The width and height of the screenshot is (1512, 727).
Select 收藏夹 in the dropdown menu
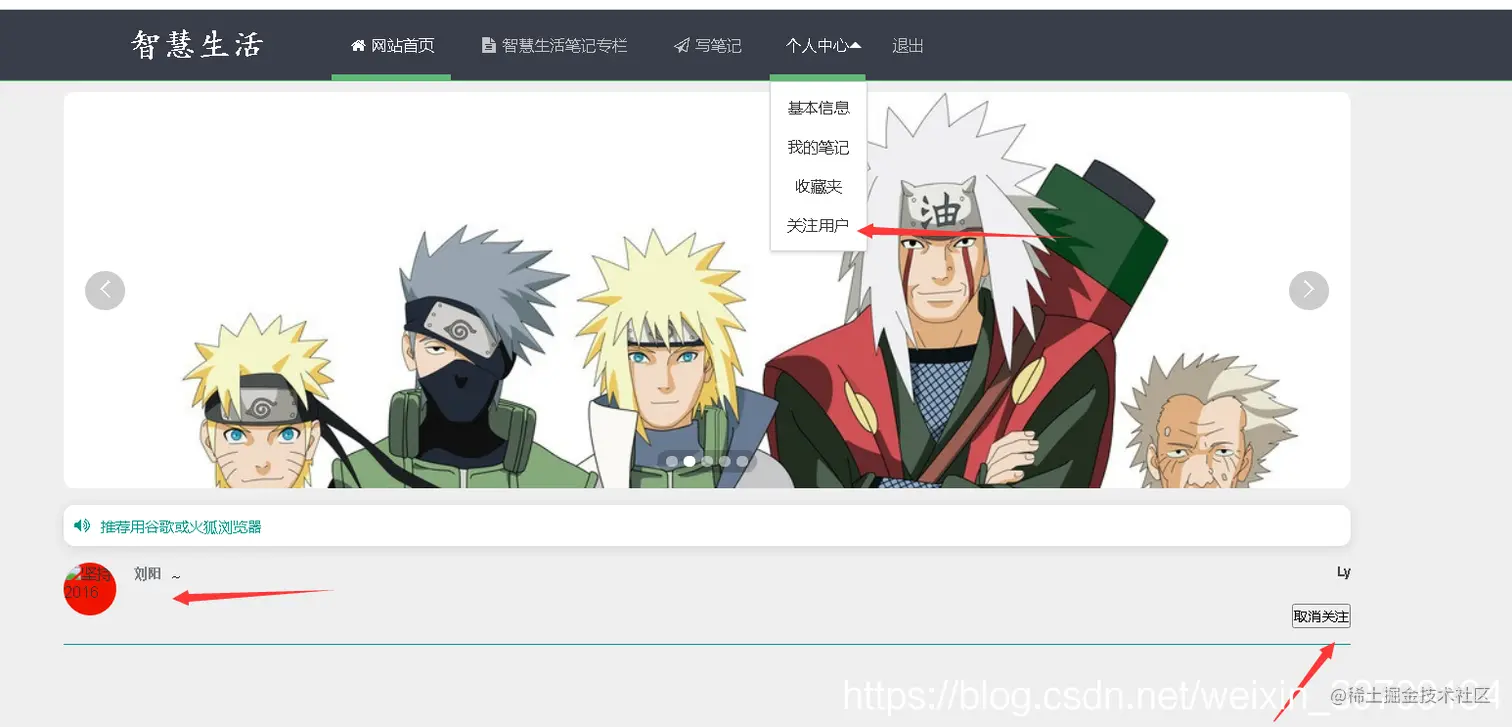coord(818,186)
